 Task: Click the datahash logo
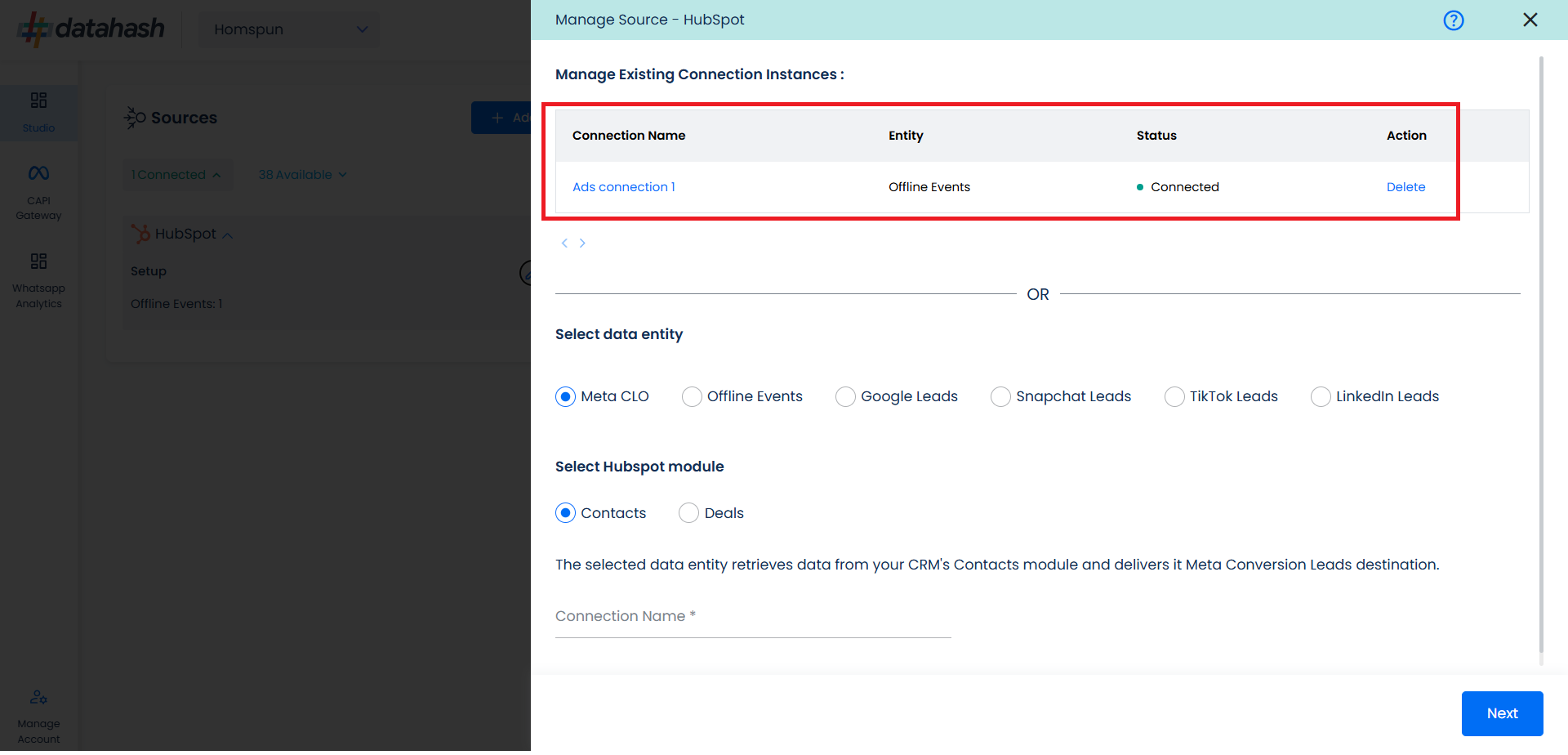(x=91, y=29)
